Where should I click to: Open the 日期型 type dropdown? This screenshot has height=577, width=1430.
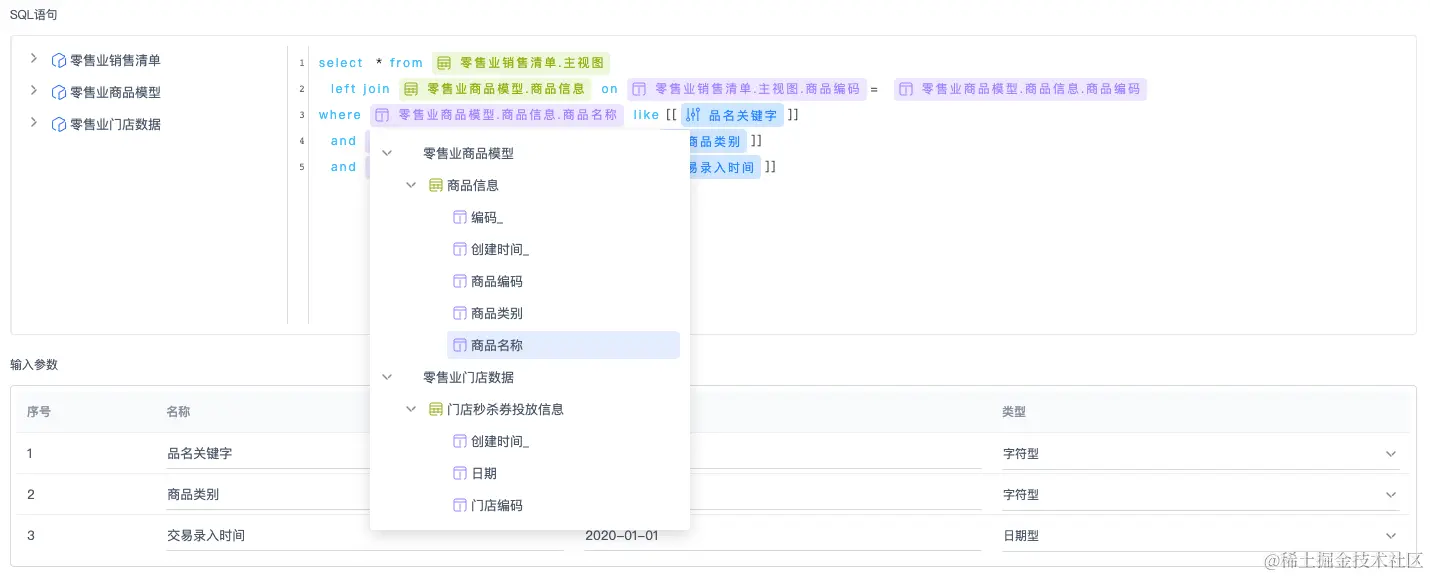click(1200, 535)
